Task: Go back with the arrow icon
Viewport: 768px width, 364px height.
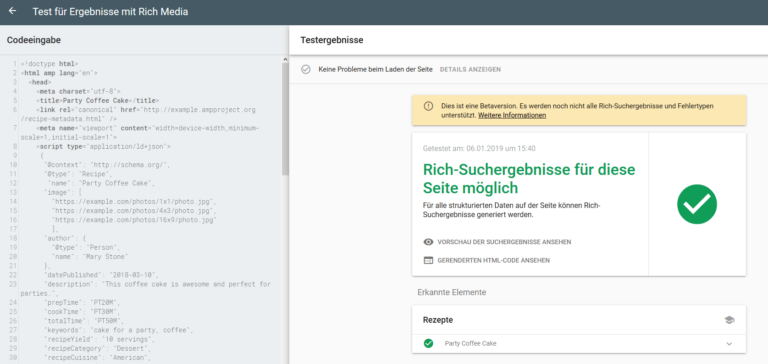Action: tap(12, 11)
